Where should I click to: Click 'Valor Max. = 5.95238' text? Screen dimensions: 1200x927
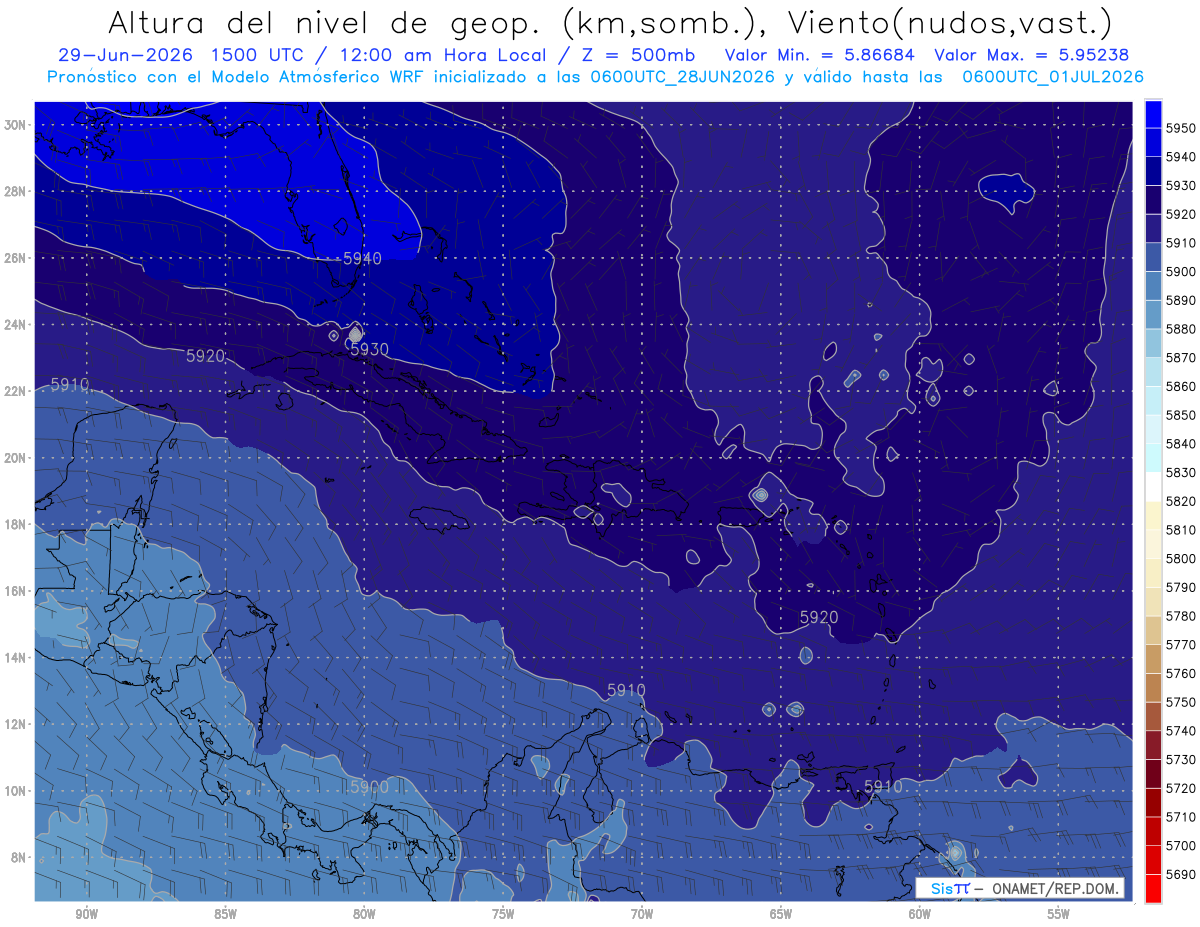tap(1033, 56)
